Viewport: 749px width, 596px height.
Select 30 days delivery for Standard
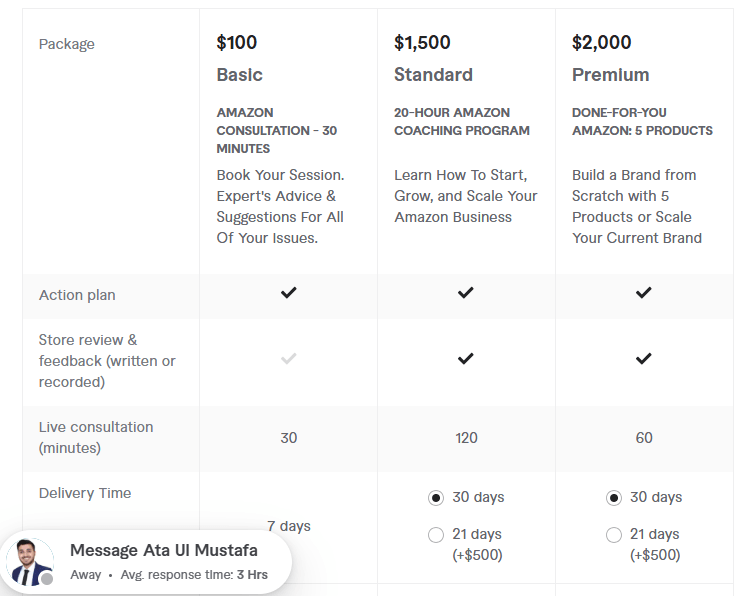click(x=436, y=497)
